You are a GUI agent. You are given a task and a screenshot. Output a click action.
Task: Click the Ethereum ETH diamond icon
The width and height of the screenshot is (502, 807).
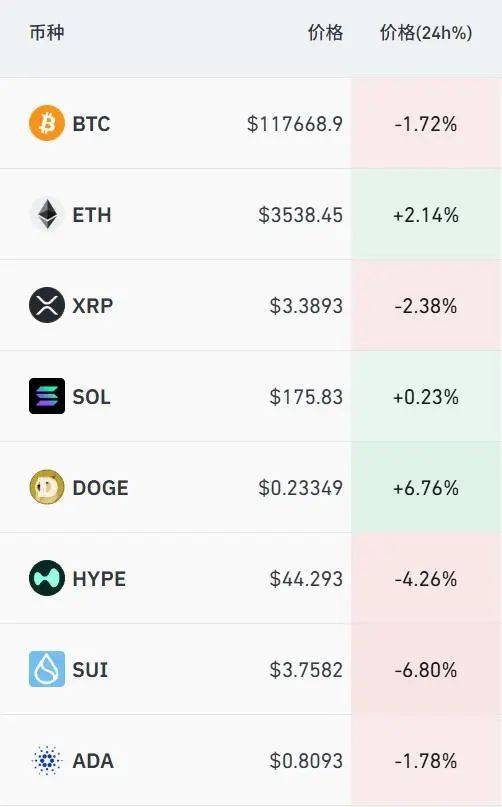47,214
